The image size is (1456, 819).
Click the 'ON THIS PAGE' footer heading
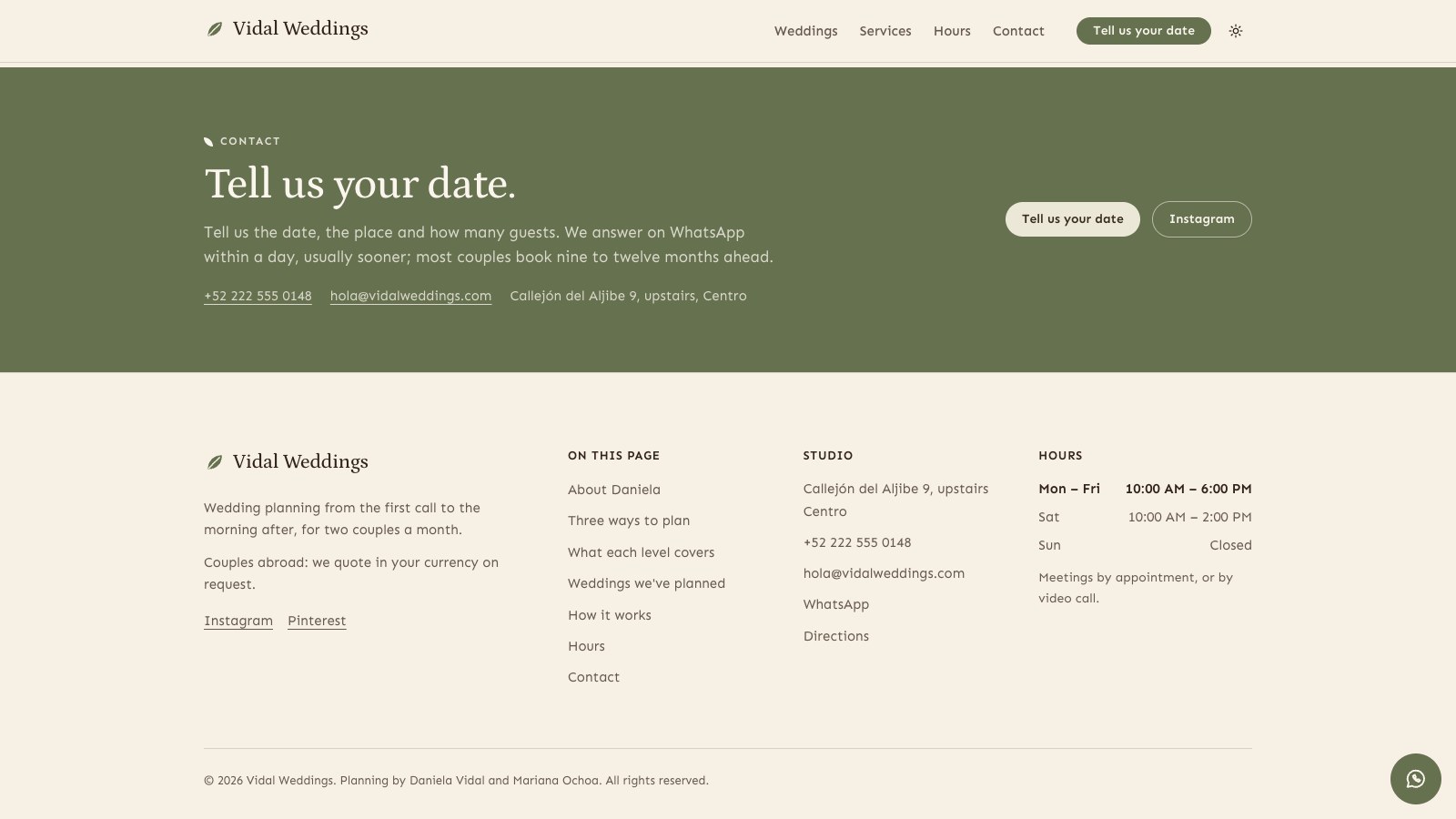[614, 456]
